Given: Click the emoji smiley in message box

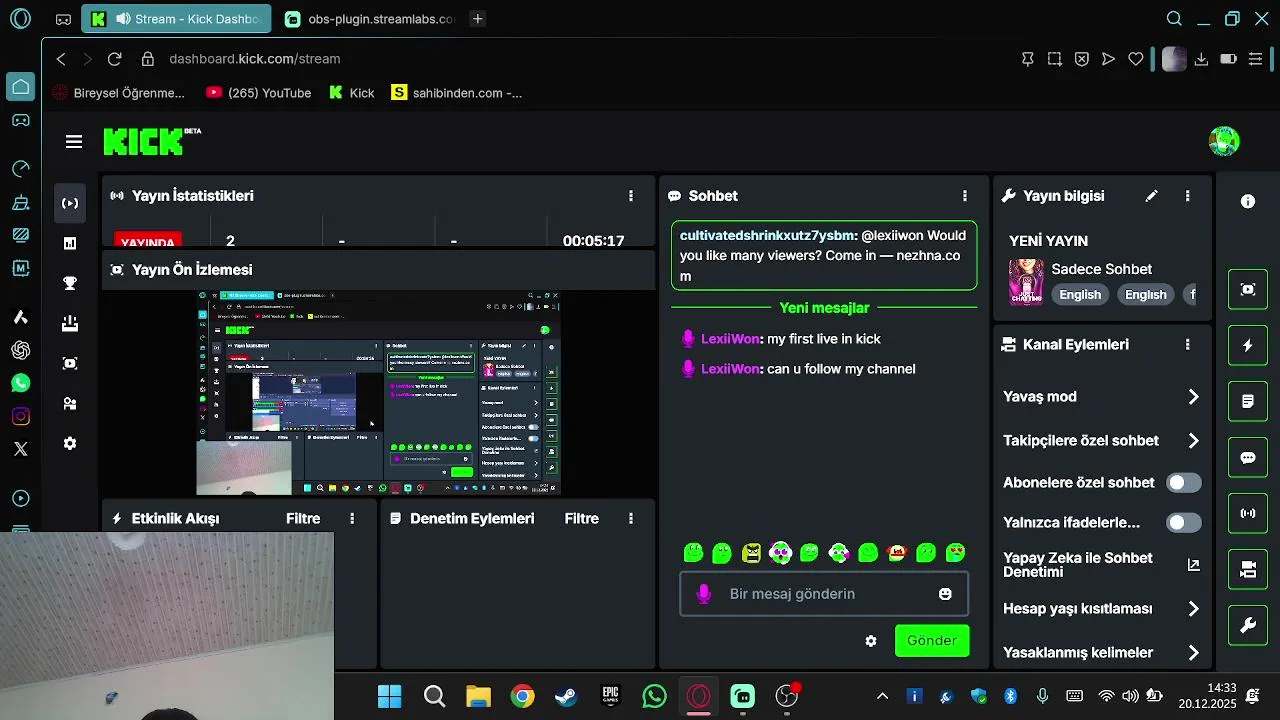Looking at the screenshot, I should click(945, 594).
